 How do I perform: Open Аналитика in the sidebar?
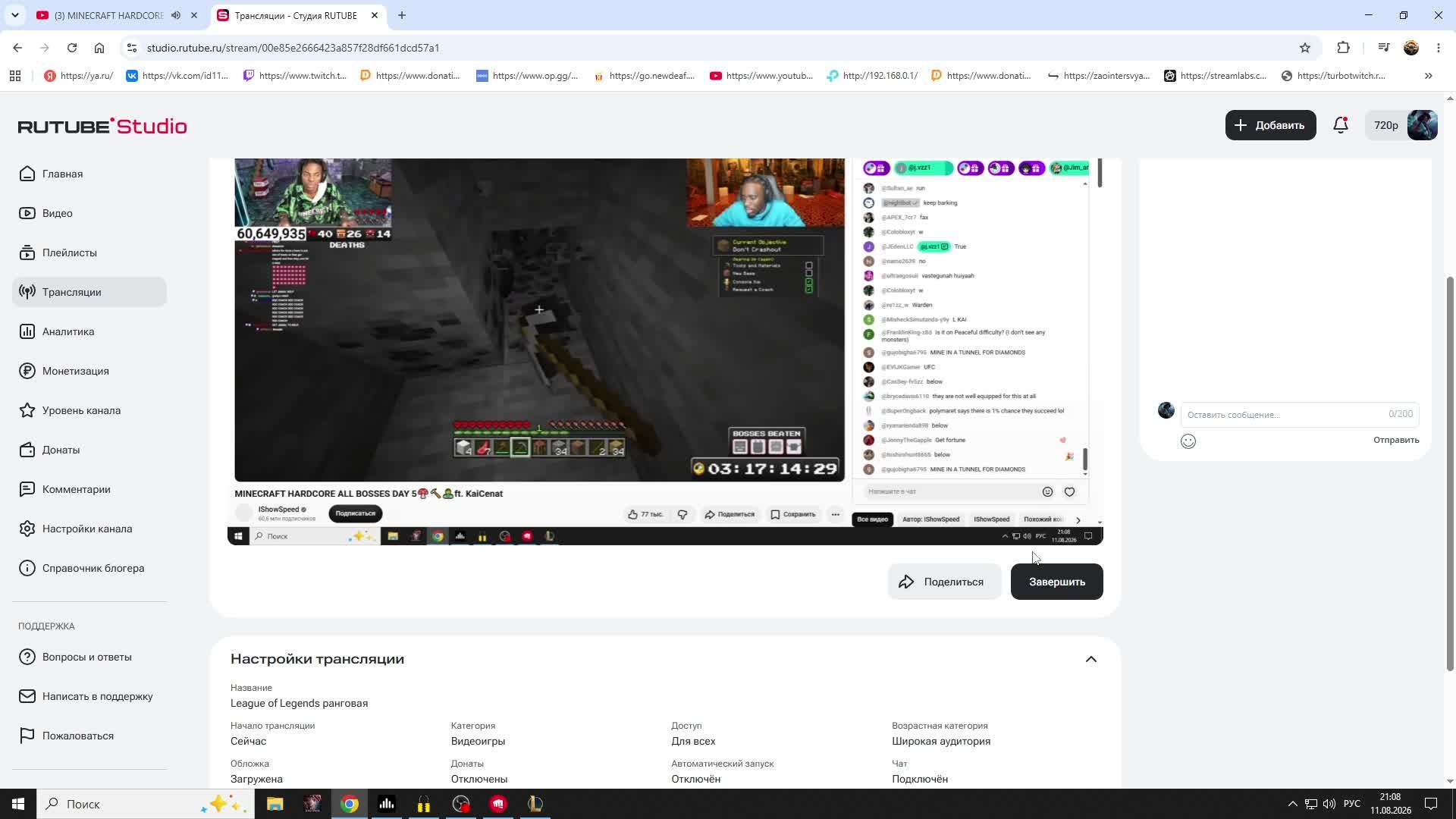coord(89,331)
